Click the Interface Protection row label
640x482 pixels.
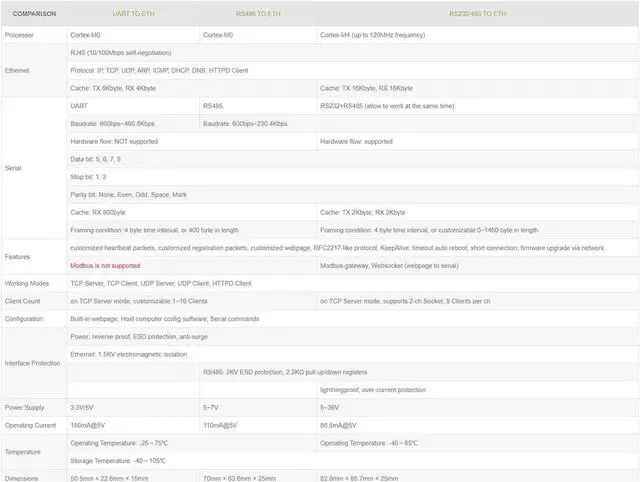tap(34, 363)
